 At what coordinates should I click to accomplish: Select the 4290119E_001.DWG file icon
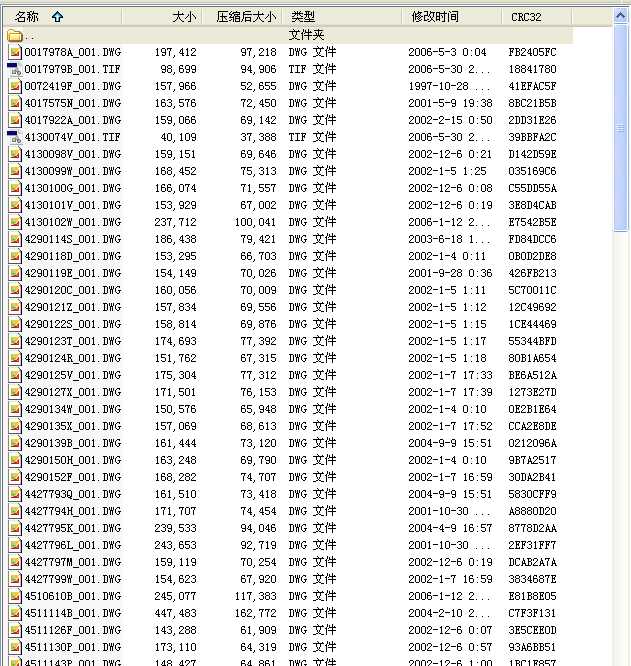pyautogui.click(x=15, y=273)
